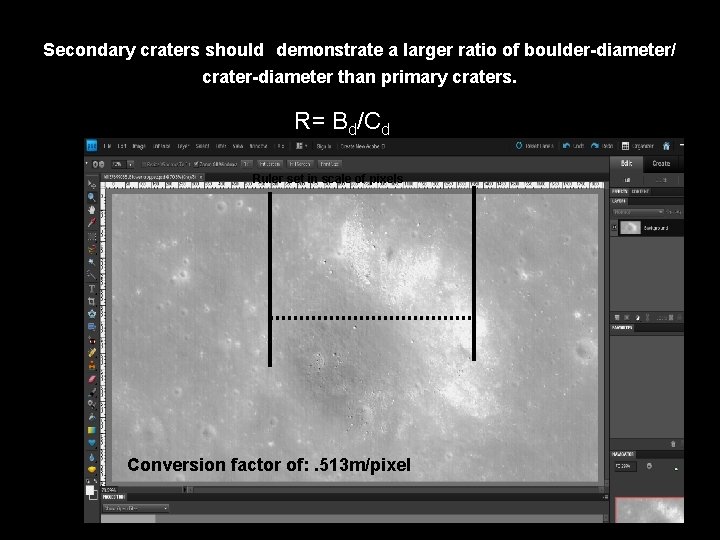
Task: Open the Window menu
Action: click(258, 146)
